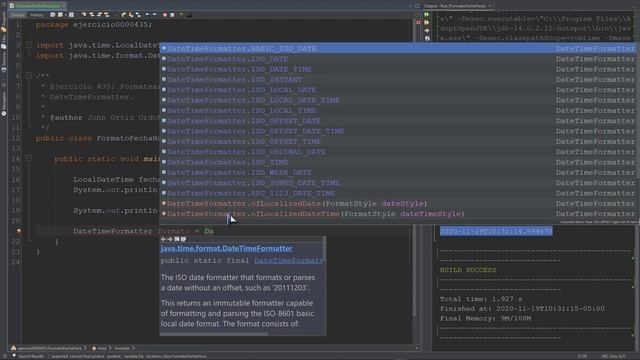Select DateTimeFormatter.ISO_DATE_TIME completion item

click(x=398, y=69)
